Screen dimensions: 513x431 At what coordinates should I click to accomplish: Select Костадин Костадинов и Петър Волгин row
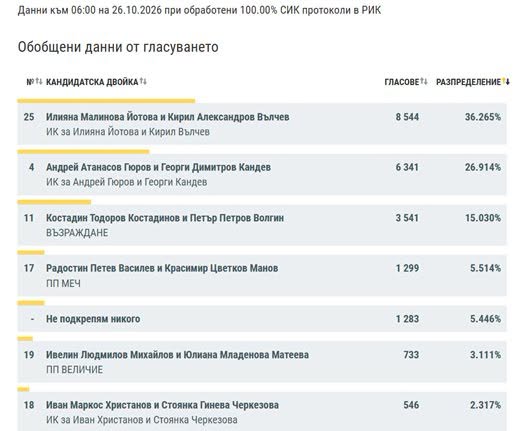pos(262,225)
